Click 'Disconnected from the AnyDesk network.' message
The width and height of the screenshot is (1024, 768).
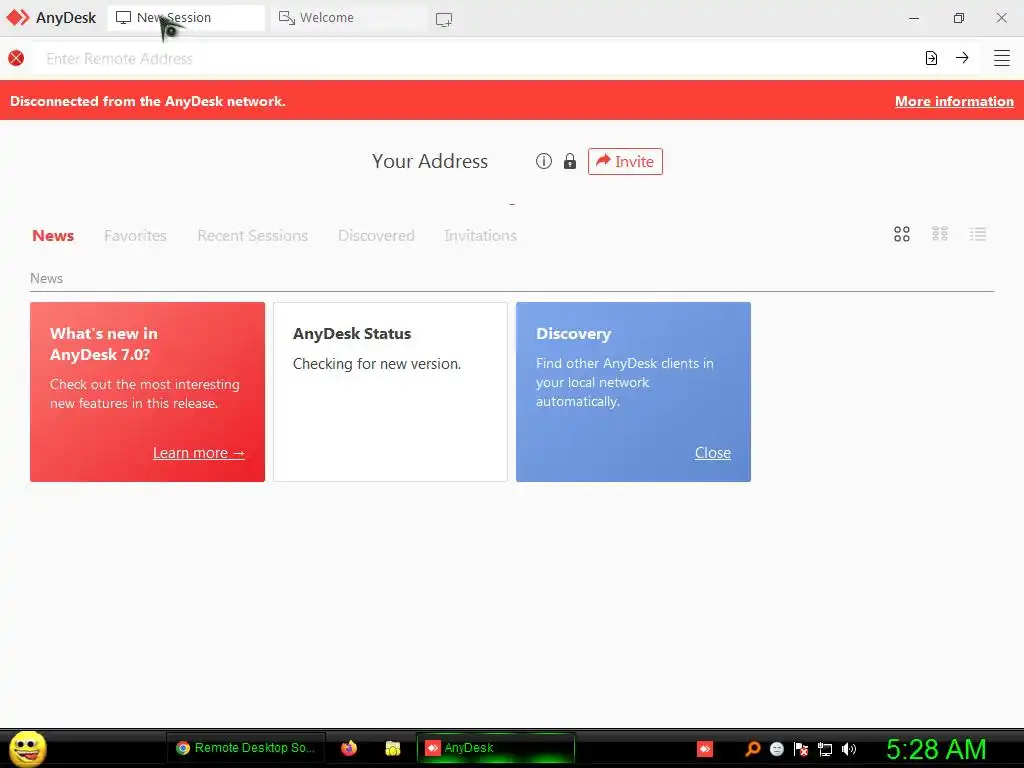[148, 101]
